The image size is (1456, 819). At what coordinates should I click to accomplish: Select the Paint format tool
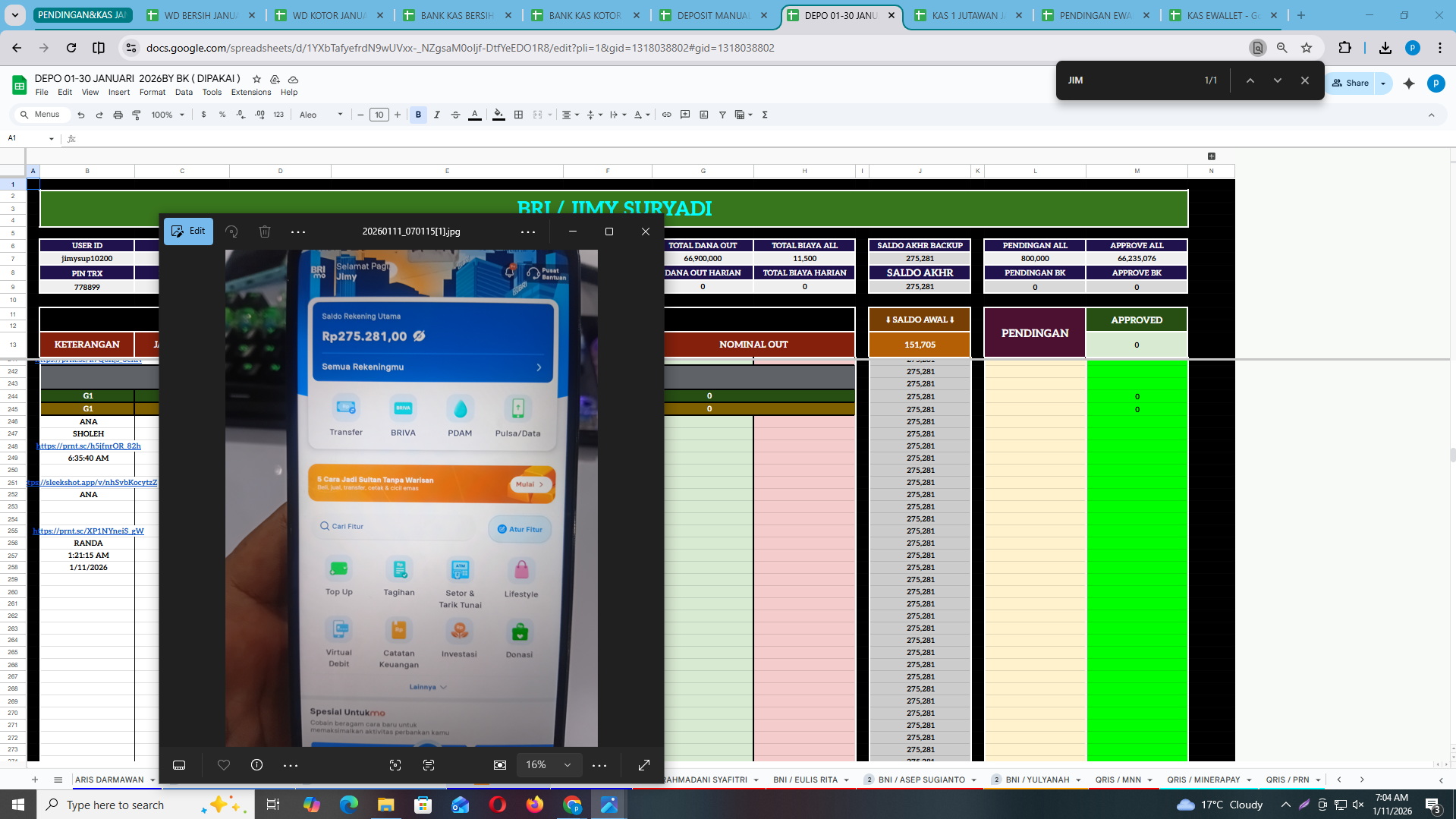137,115
